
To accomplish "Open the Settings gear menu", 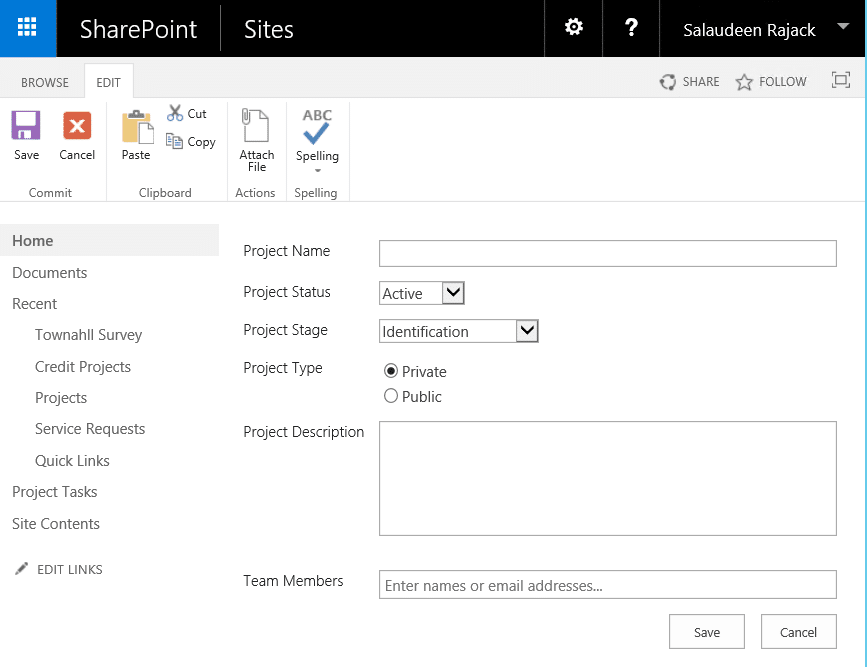I will coord(573,27).
